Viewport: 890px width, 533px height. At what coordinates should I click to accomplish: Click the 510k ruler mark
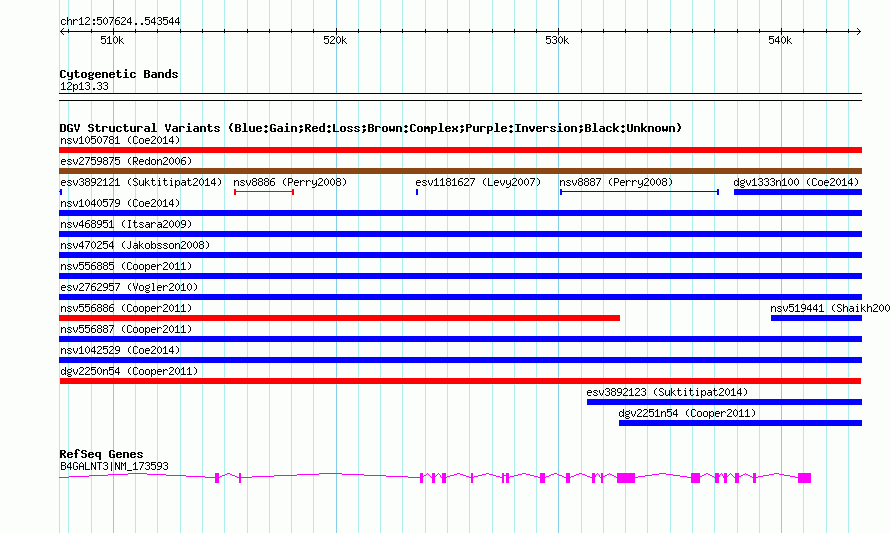[x=112, y=40]
